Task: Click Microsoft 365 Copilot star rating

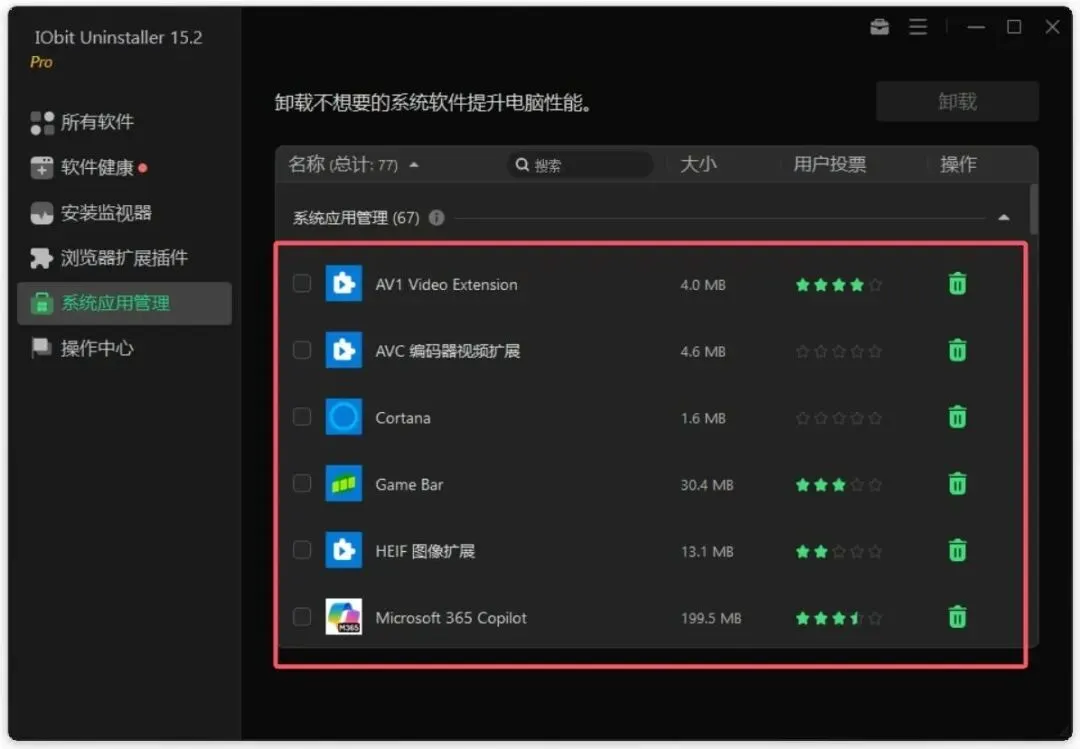Action: pyautogui.click(x=838, y=618)
